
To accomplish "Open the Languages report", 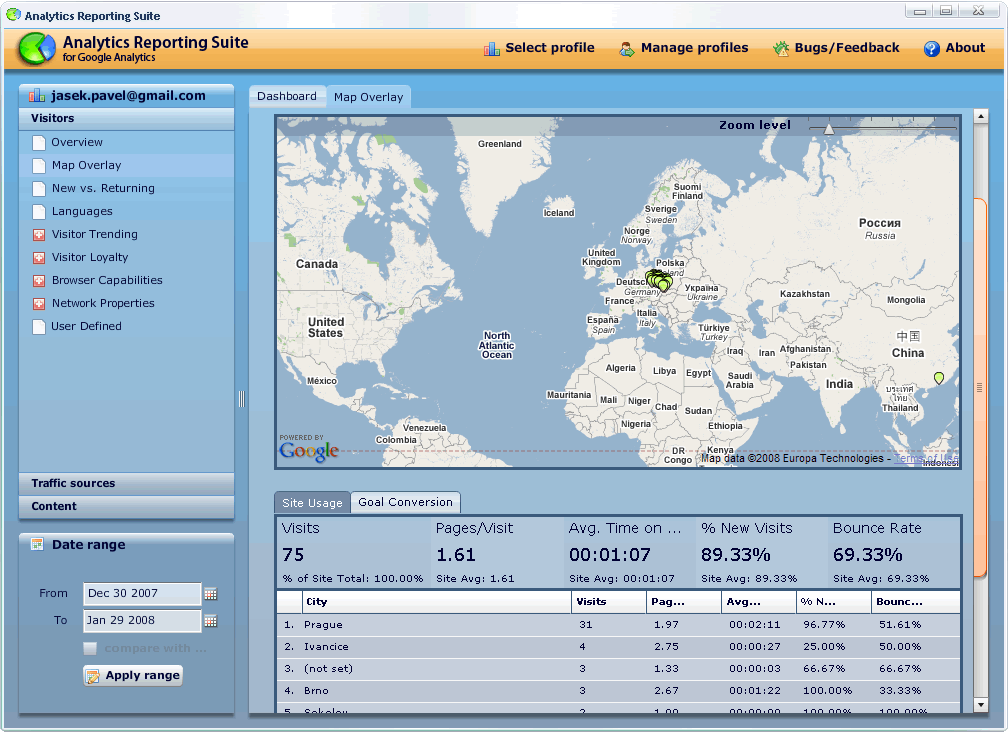I will pos(82,211).
